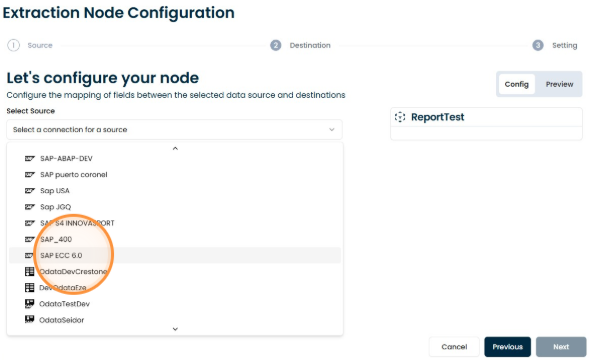Viewport: 589px width, 360px height.
Task: Click the Next button
Action: click(561, 347)
